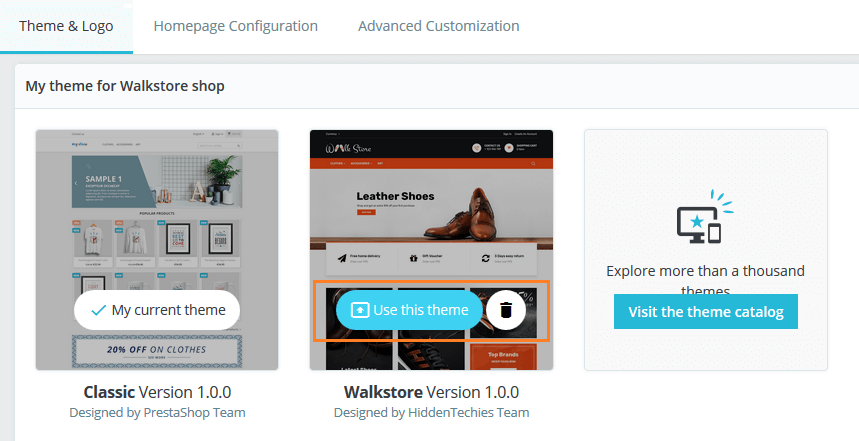Visit the theme catalog
Screen dimensions: 859x441
pyautogui.click(x=706, y=312)
